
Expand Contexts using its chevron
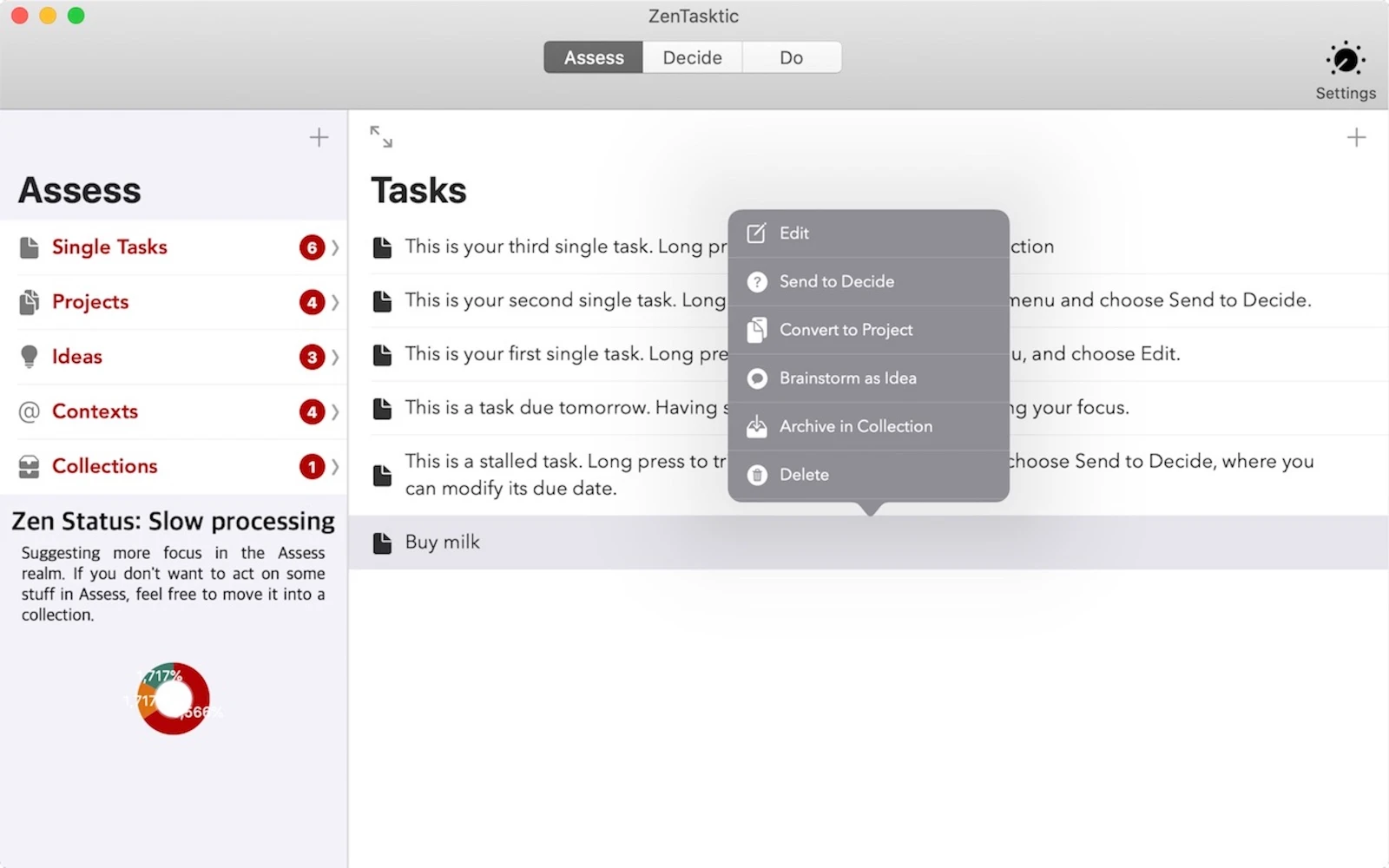(335, 411)
